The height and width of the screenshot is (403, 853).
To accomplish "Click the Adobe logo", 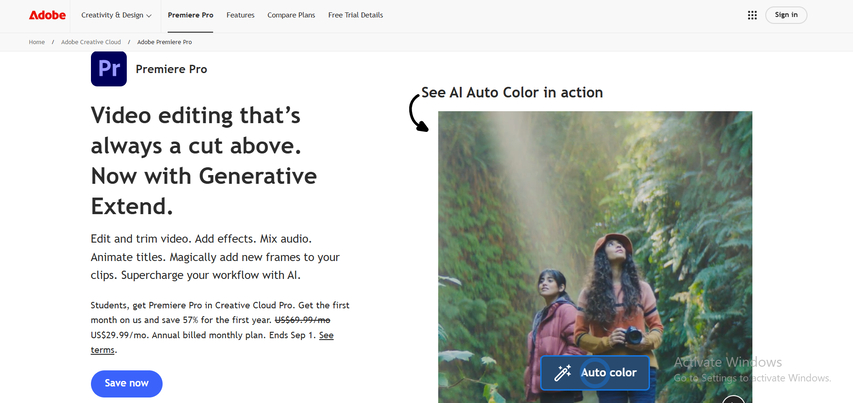I will coord(47,15).
